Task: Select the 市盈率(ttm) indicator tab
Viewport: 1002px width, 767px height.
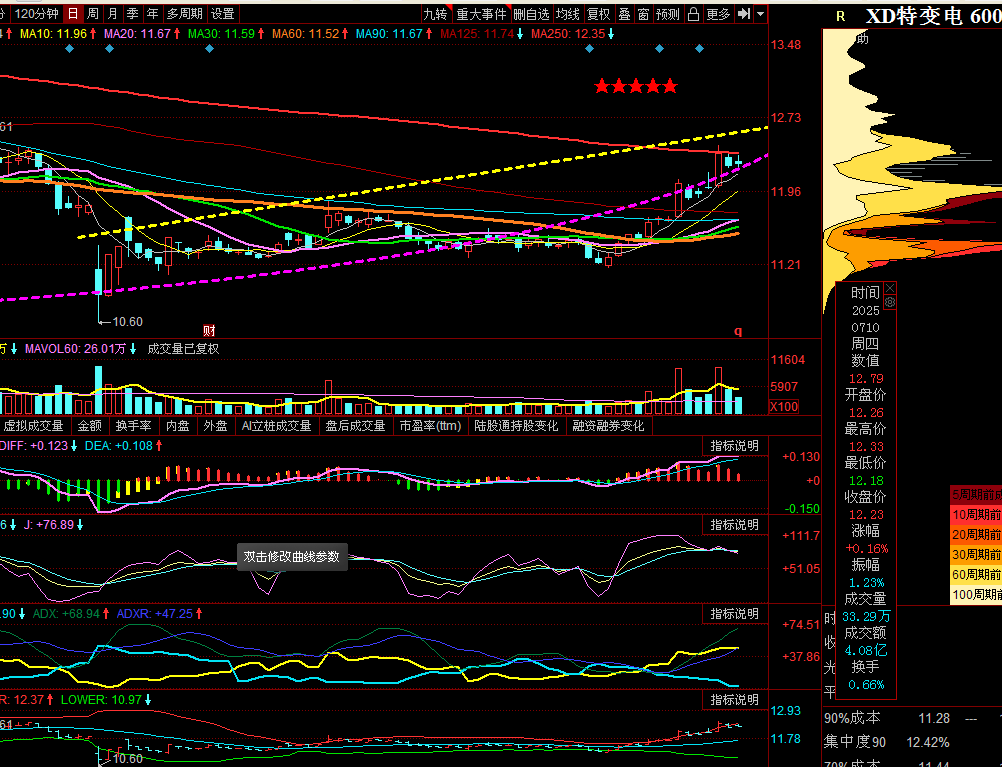Action: point(430,426)
